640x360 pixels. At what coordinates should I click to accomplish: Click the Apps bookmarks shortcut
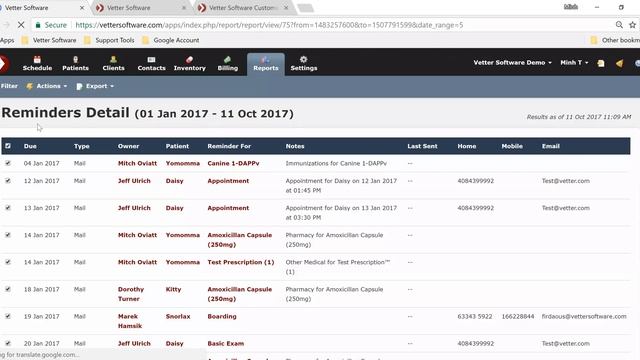coord(7,40)
